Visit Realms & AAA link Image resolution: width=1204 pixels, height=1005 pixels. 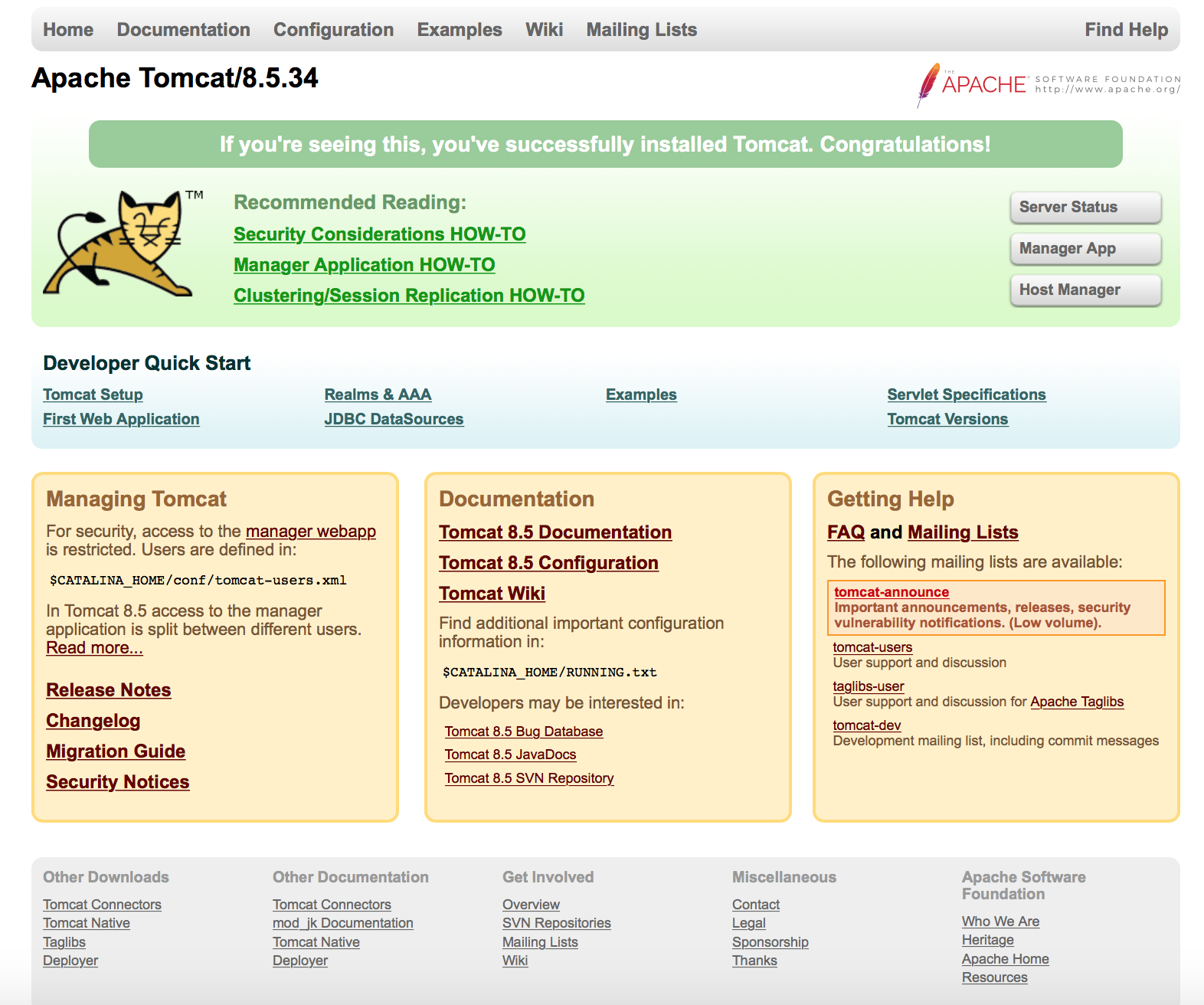click(x=378, y=394)
